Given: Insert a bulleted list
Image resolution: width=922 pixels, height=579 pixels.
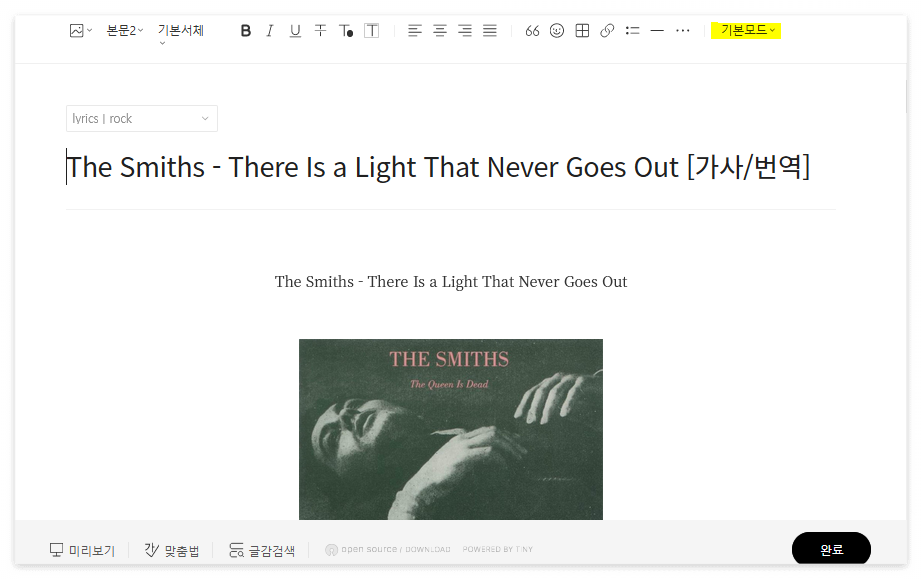Looking at the screenshot, I should click(633, 31).
